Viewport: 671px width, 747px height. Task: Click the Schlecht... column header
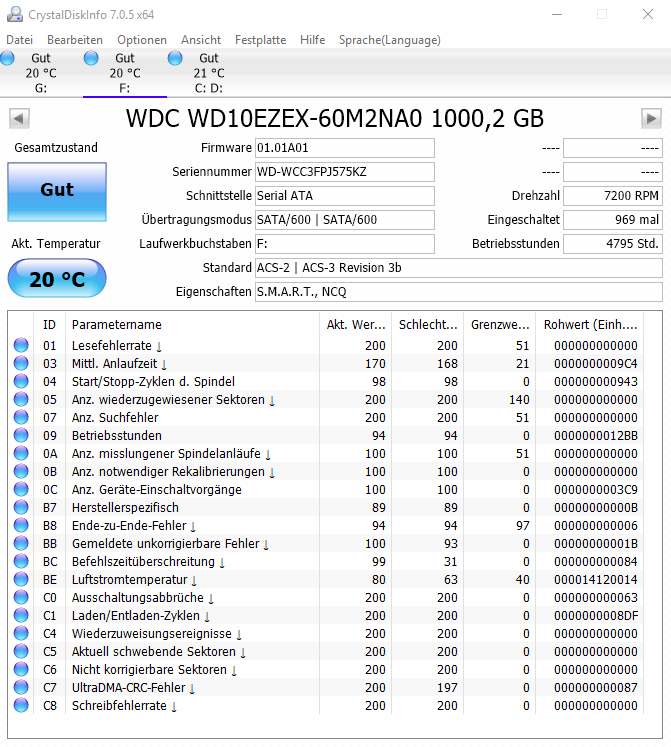(x=428, y=324)
